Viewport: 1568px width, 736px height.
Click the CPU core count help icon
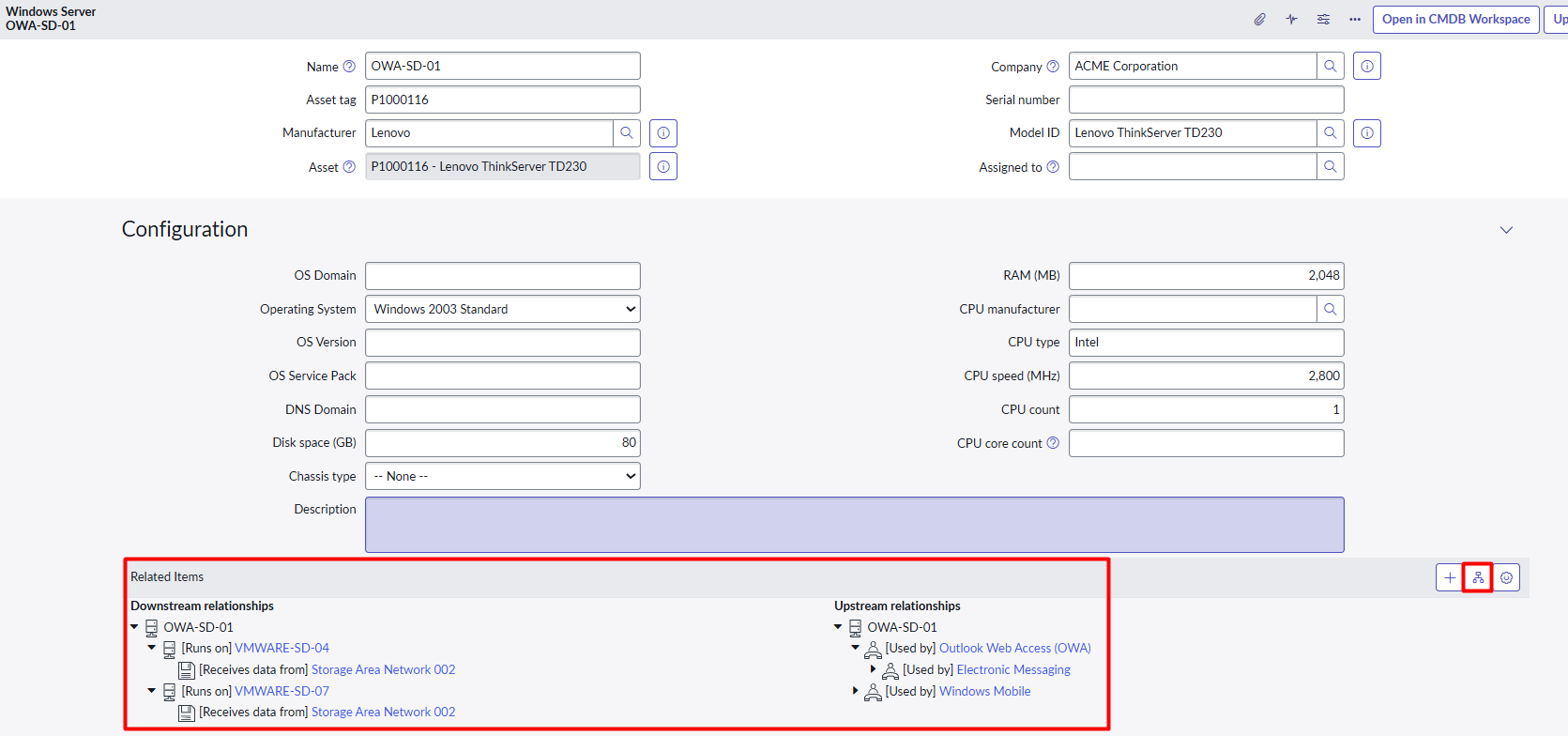click(1053, 443)
